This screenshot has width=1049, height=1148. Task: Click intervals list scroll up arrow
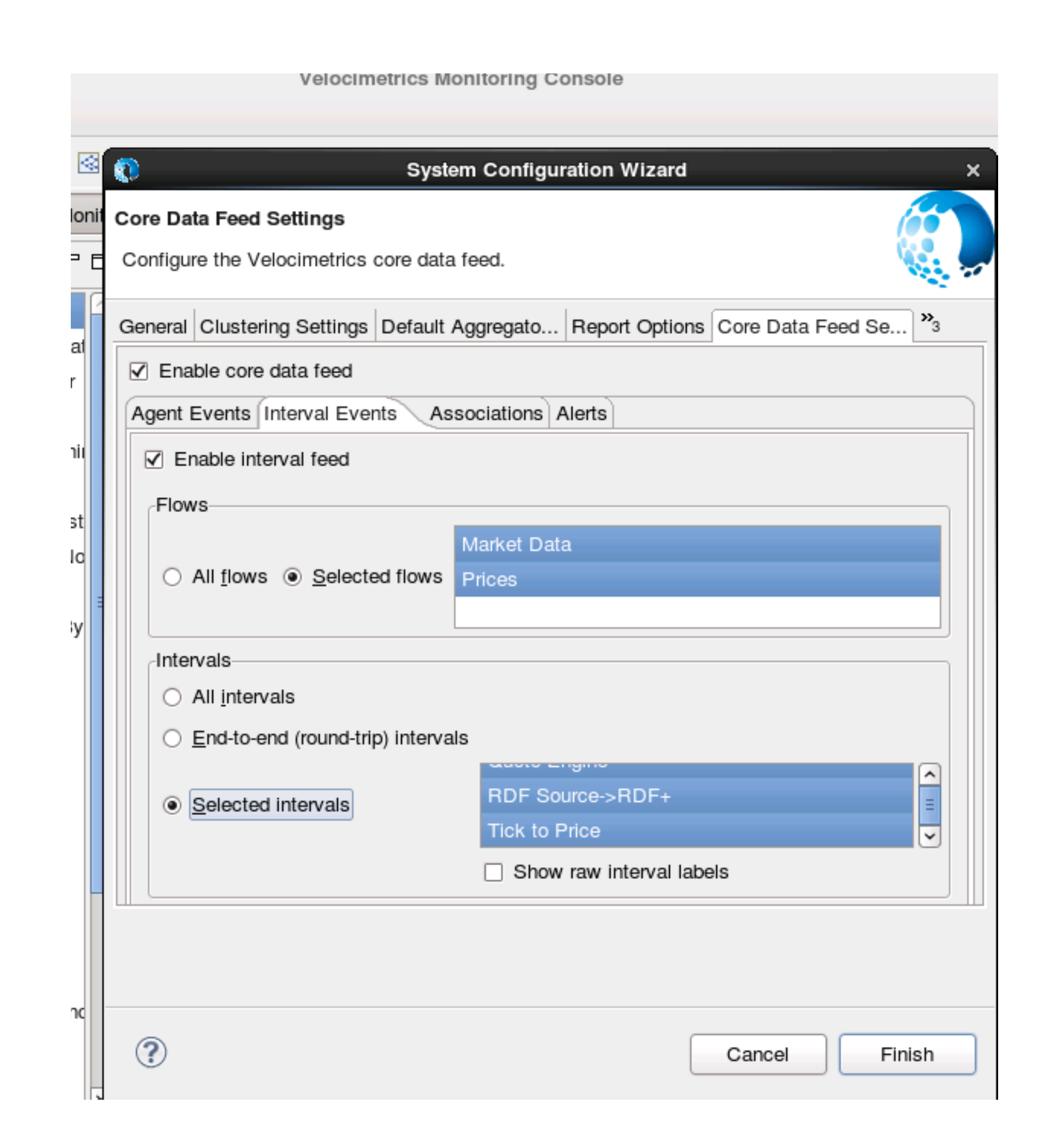click(929, 775)
